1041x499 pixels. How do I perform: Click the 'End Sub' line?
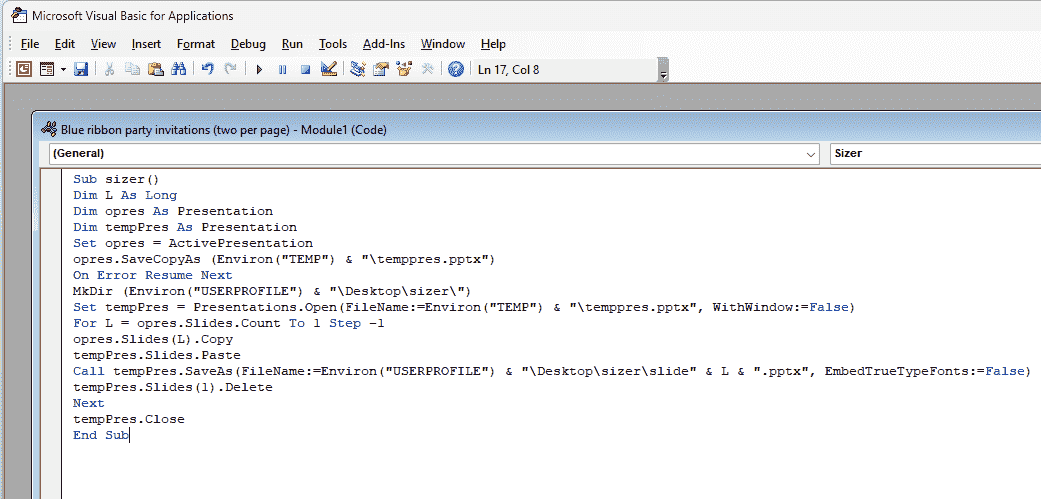[101, 435]
